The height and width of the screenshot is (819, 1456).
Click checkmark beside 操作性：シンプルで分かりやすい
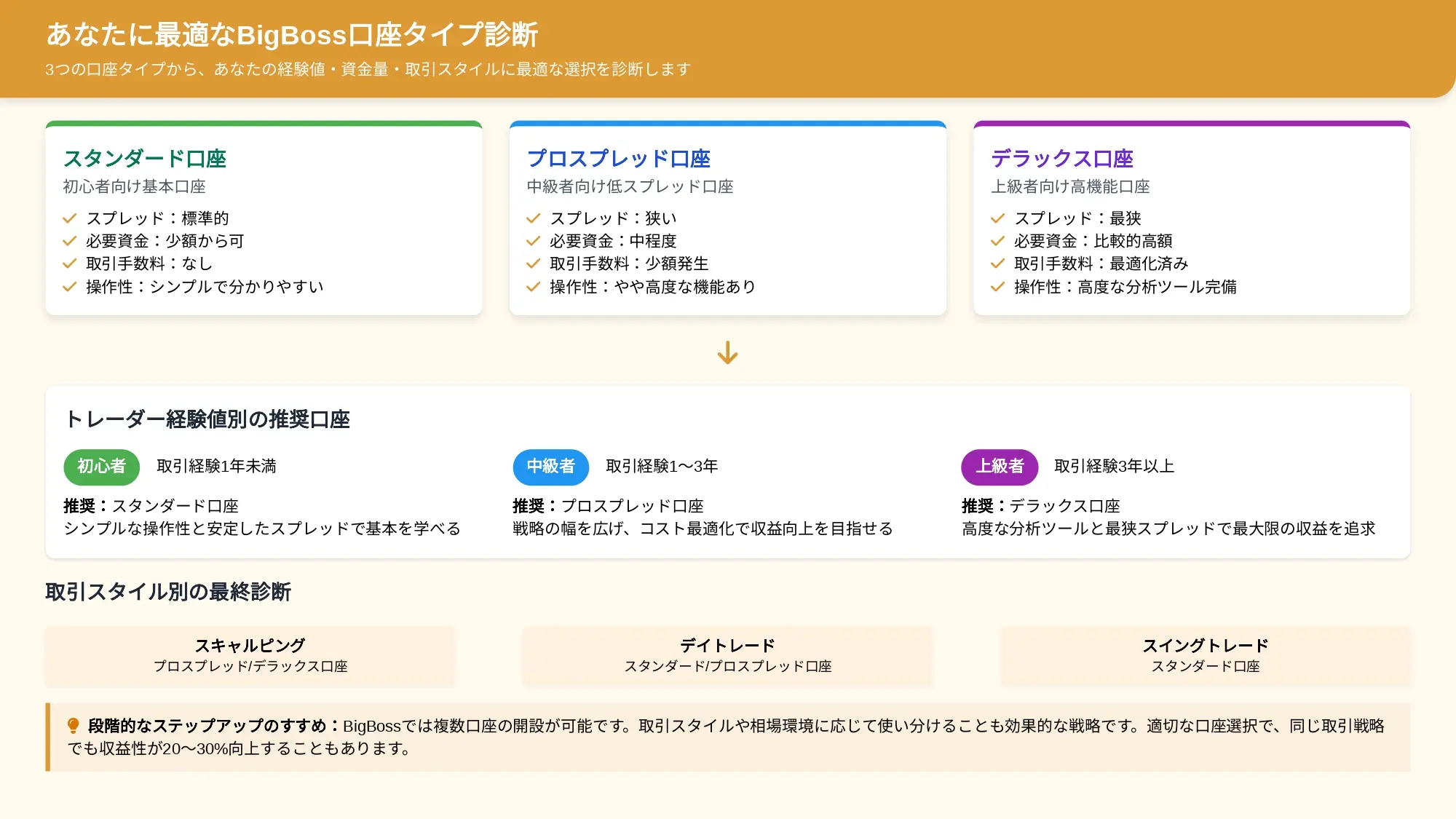point(70,287)
